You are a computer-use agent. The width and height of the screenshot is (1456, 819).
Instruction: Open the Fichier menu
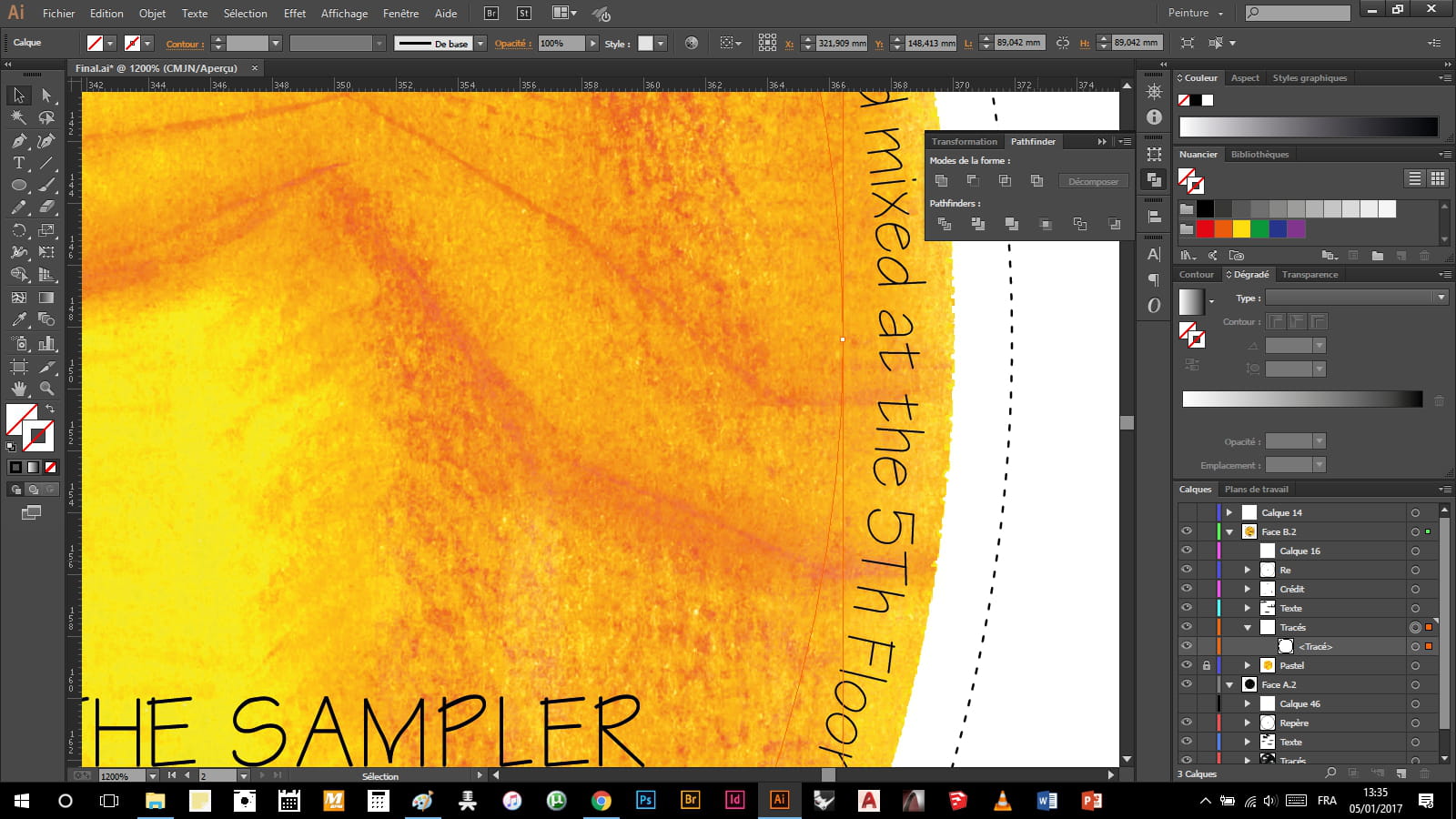[x=59, y=14]
